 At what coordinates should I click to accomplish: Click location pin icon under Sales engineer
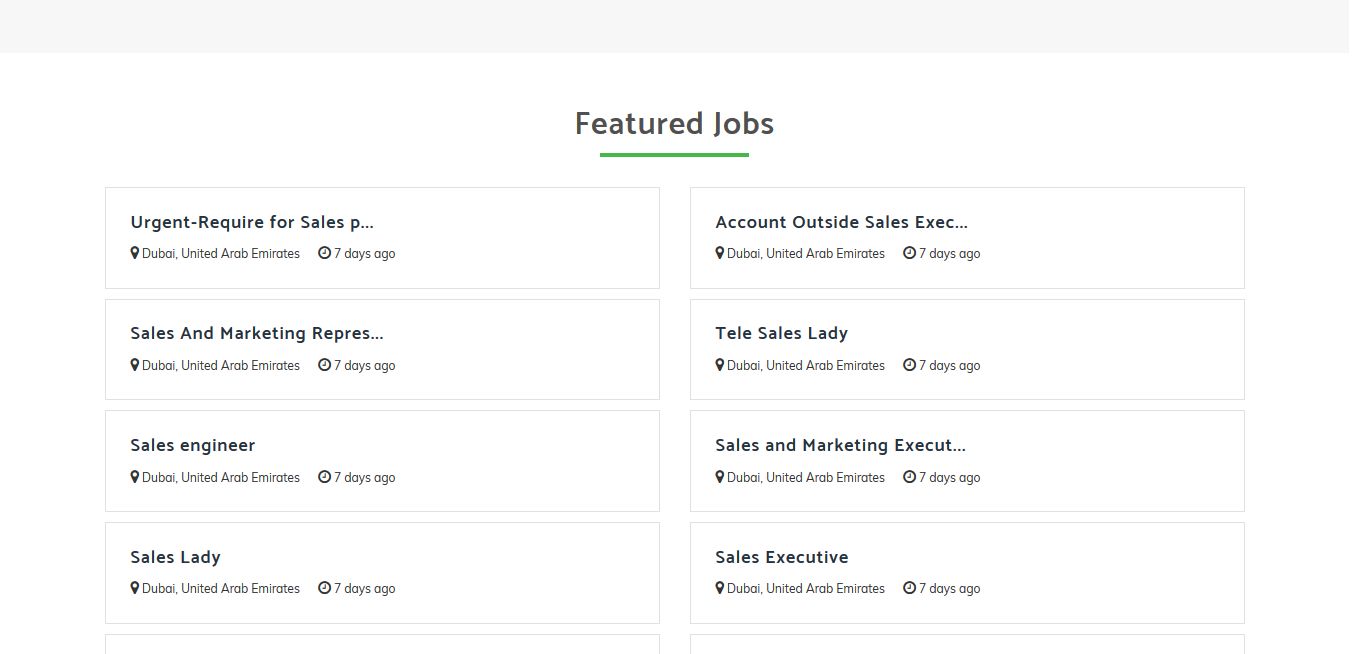tap(134, 477)
